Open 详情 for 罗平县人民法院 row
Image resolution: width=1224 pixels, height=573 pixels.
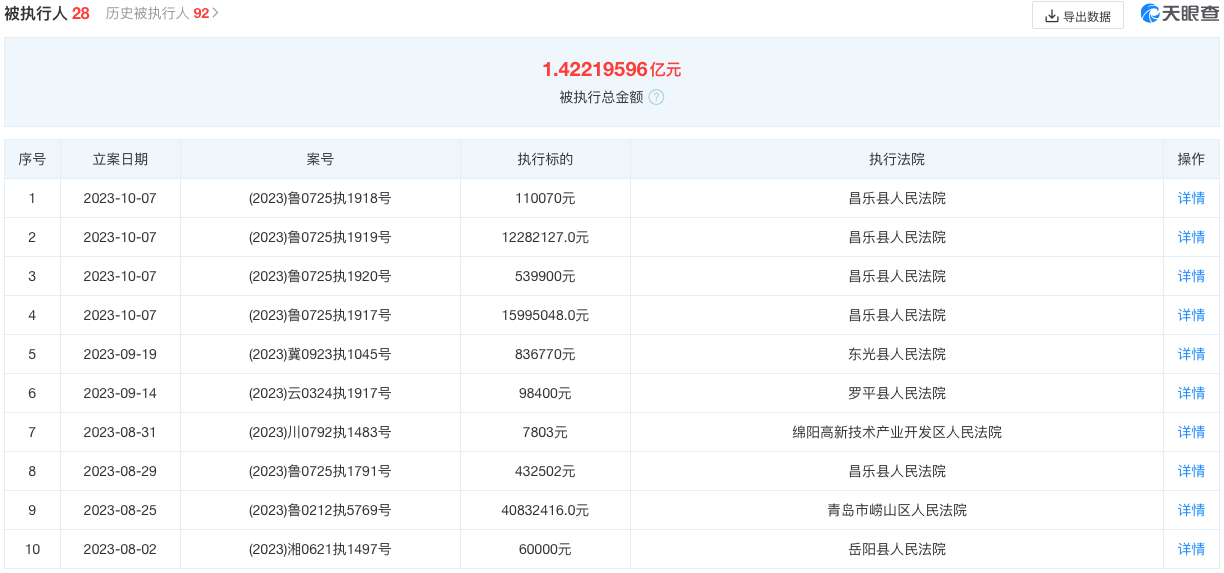pyautogui.click(x=1191, y=393)
